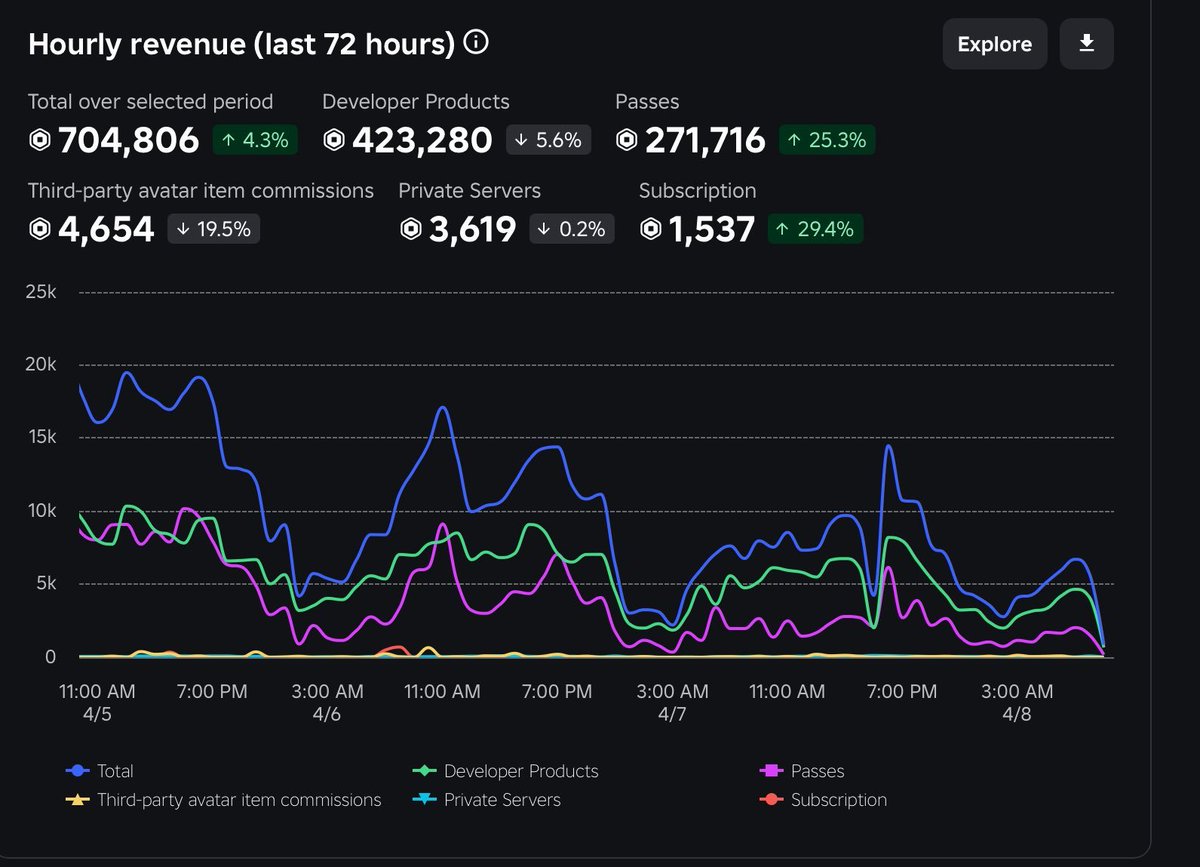
Task: Toggle Third-party avatar item commissions legend entry
Action: coord(223,800)
